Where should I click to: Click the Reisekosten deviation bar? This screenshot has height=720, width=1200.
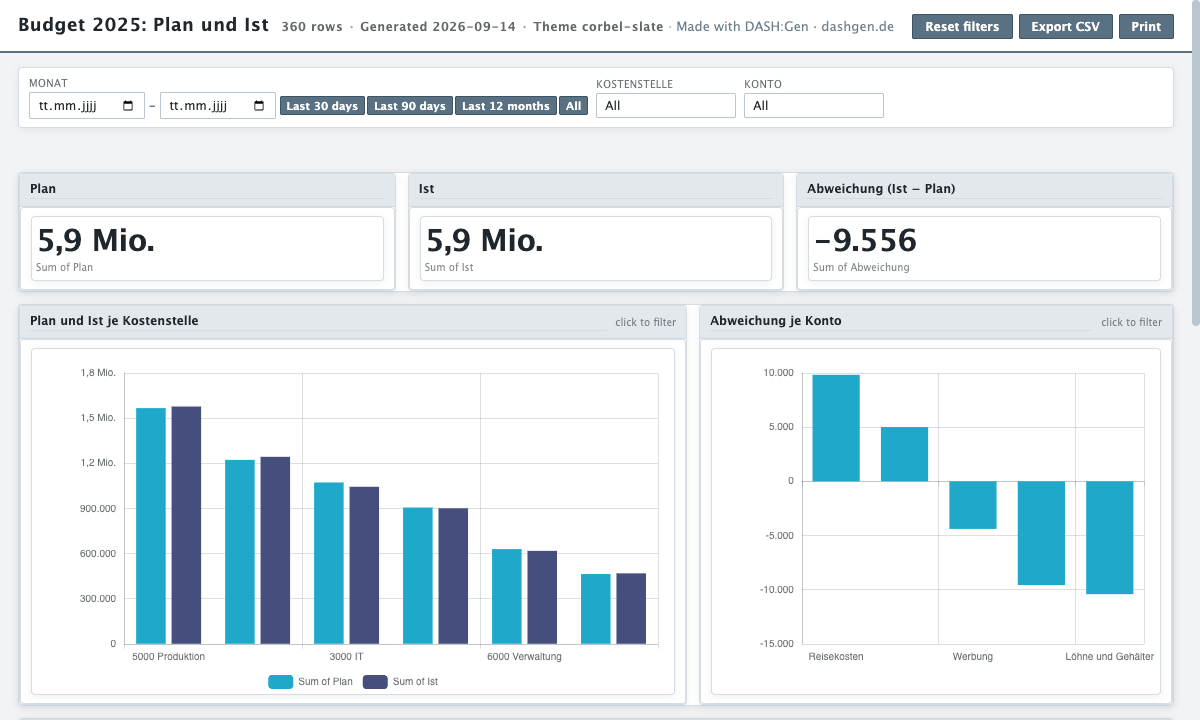(836, 428)
